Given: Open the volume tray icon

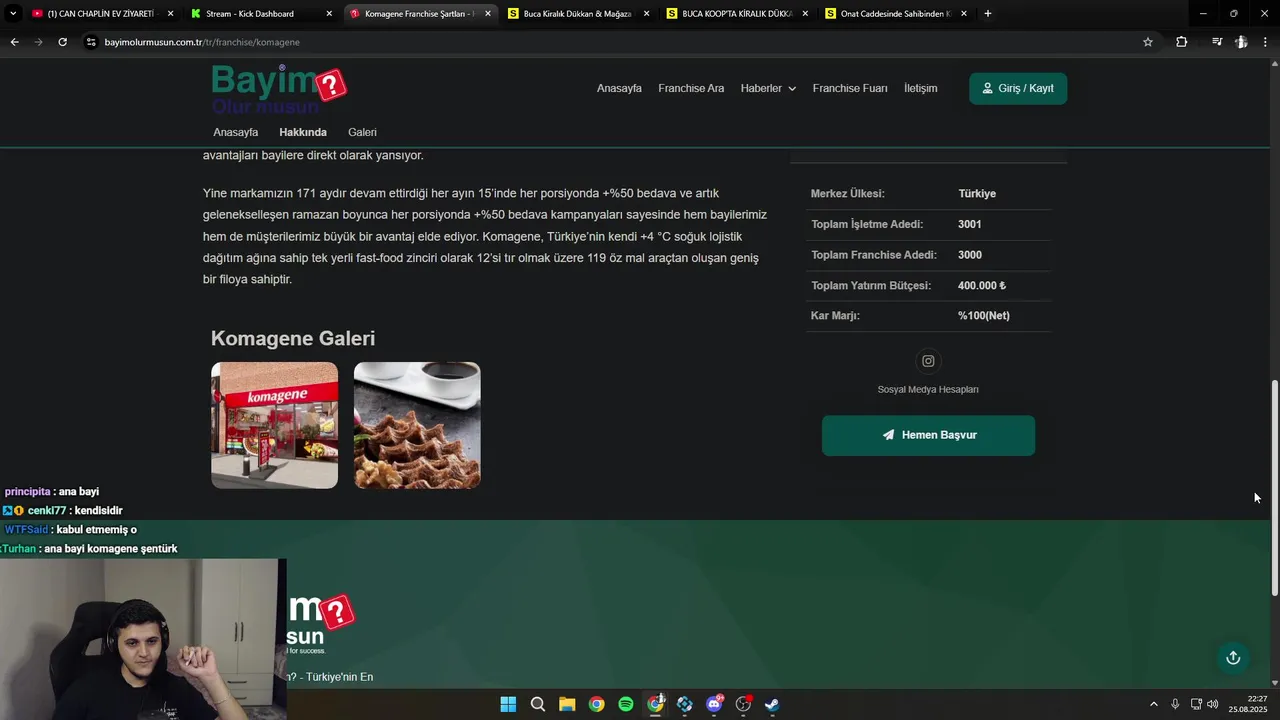Looking at the screenshot, I should 1213,704.
